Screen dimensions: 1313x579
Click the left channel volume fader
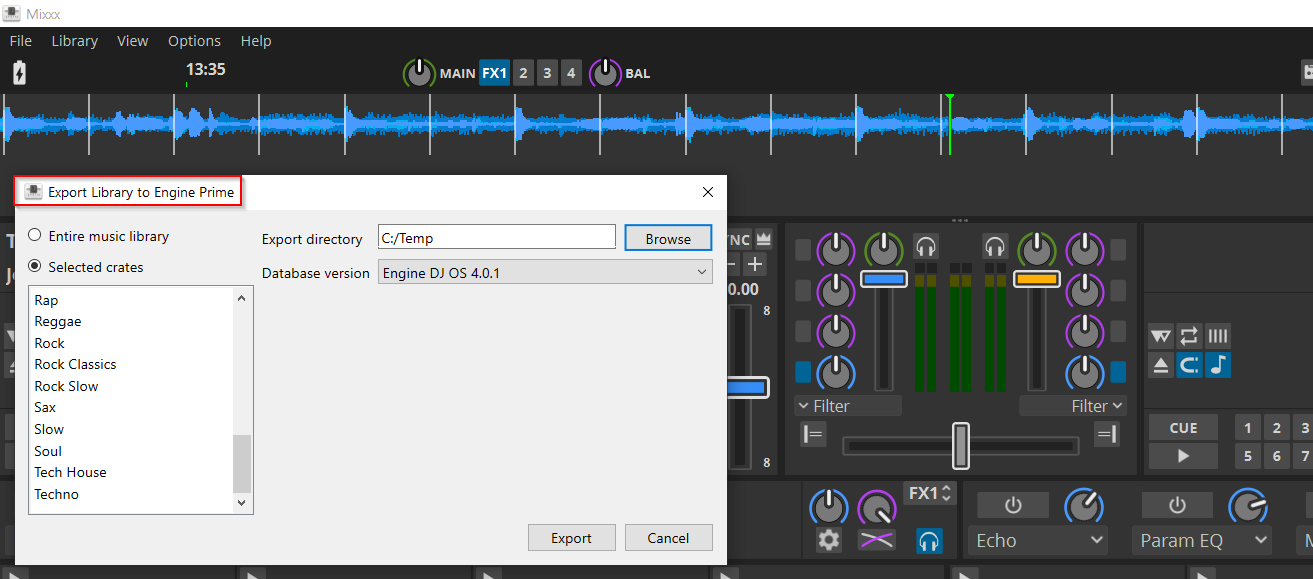[x=883, y=279]
